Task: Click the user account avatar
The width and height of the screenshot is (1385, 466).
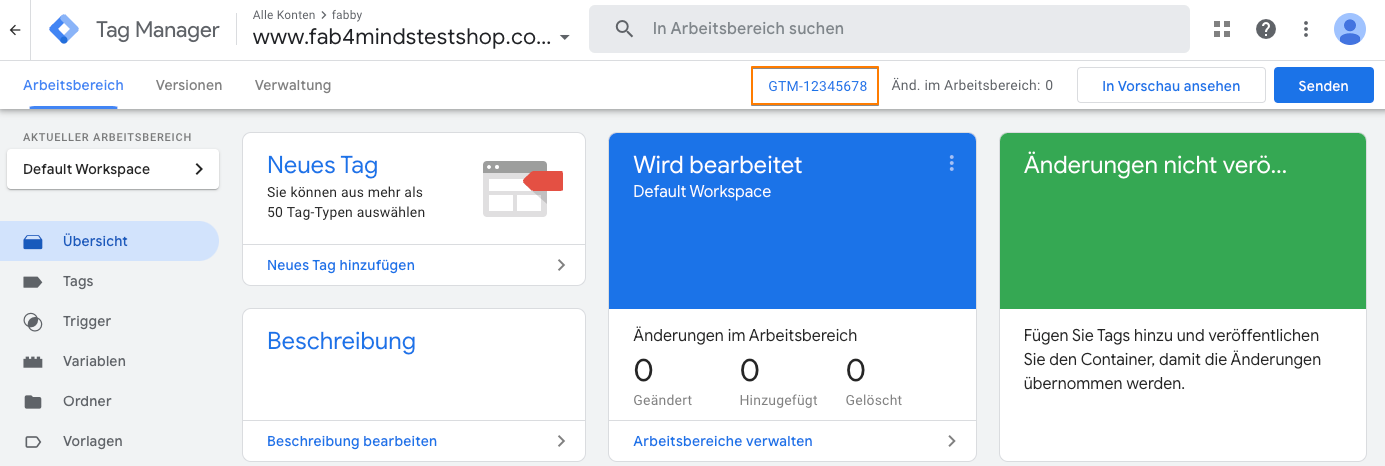Action: click(1349, 29)
